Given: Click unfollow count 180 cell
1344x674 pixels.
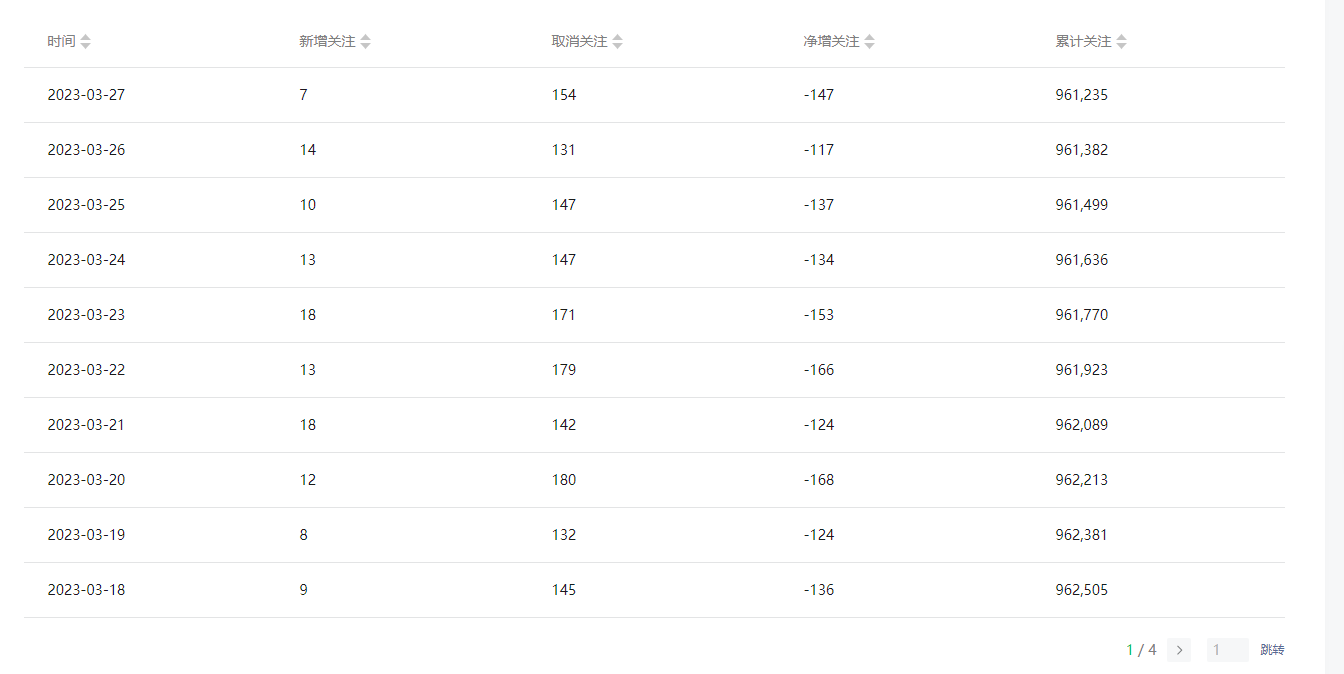Looking at the screenshot, I should click(x=564, y=480).
